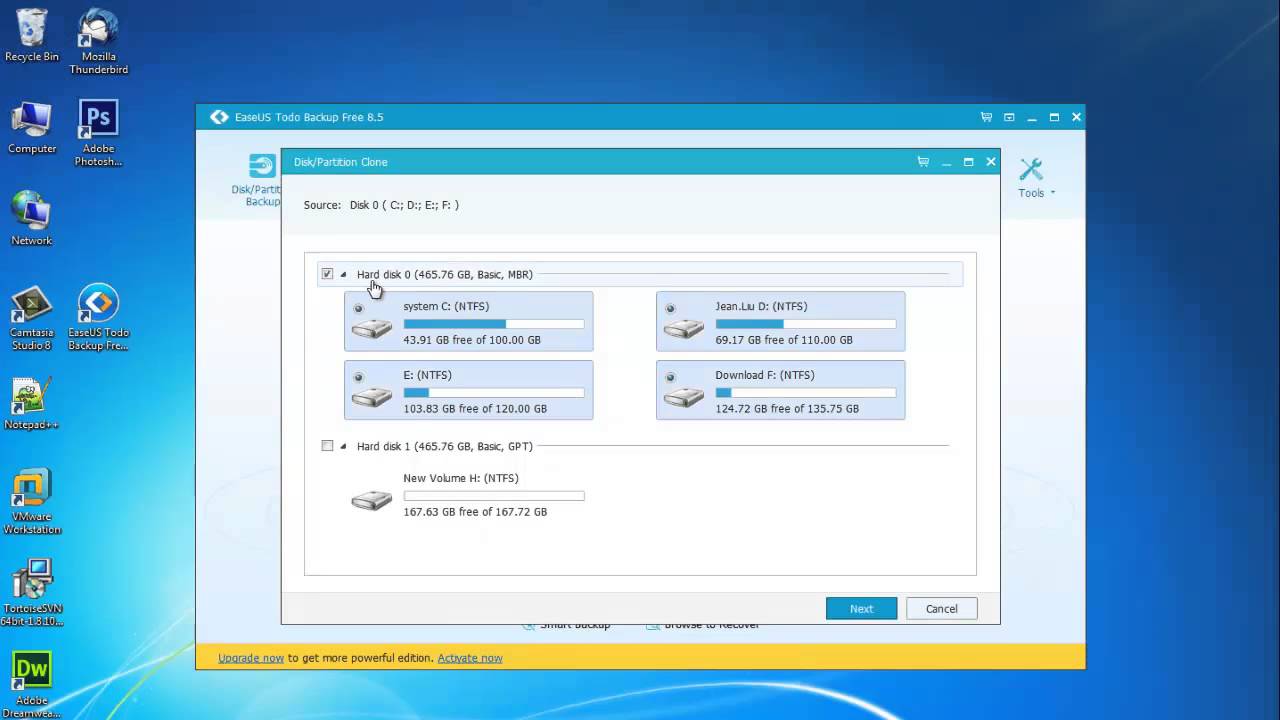Viewport: 1280px width, 720px height.
Task: Collapse Hard disk 1 partition list
Action: click(343, 446)
